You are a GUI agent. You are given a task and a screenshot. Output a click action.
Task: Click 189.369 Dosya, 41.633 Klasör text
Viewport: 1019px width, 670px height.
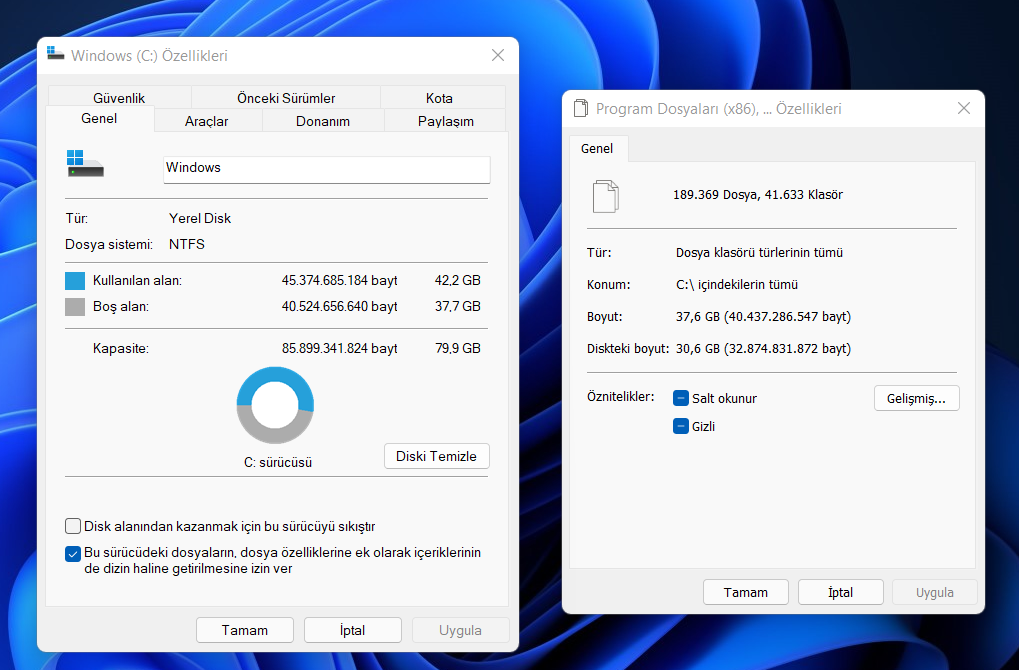(758, 194)
